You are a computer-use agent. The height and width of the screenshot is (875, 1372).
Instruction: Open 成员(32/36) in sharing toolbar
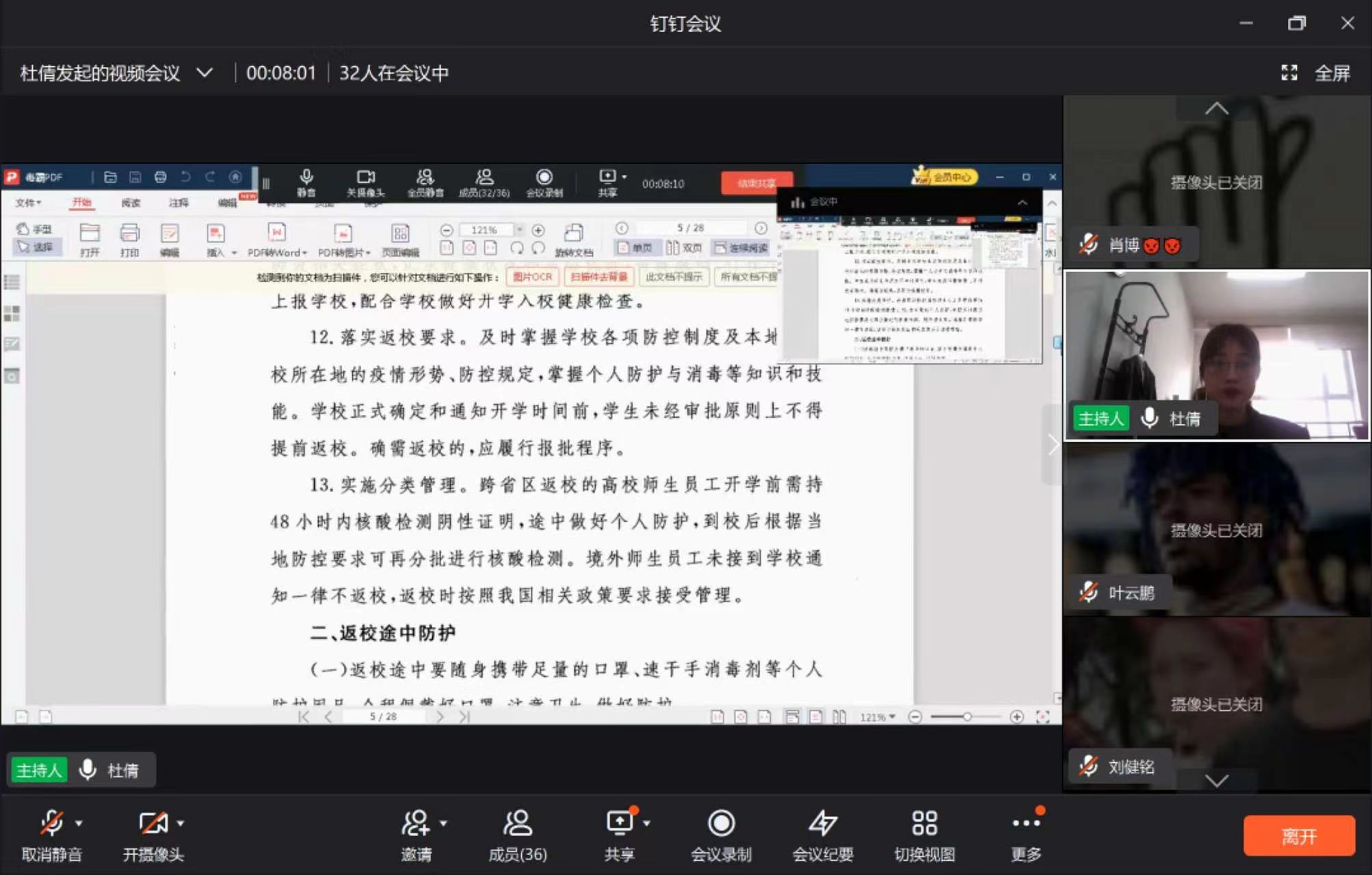coord(484,183)
